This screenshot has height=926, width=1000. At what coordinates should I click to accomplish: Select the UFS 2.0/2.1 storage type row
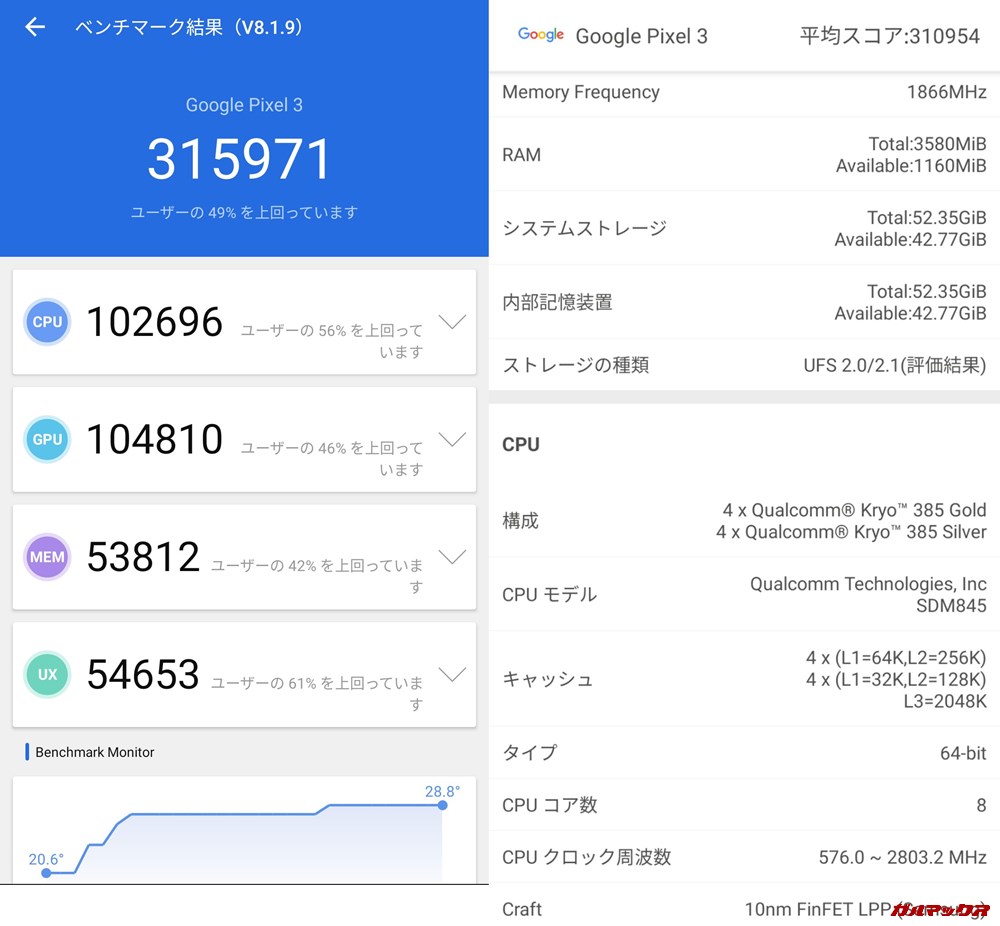pyautogui.click(x=745, y=365)
